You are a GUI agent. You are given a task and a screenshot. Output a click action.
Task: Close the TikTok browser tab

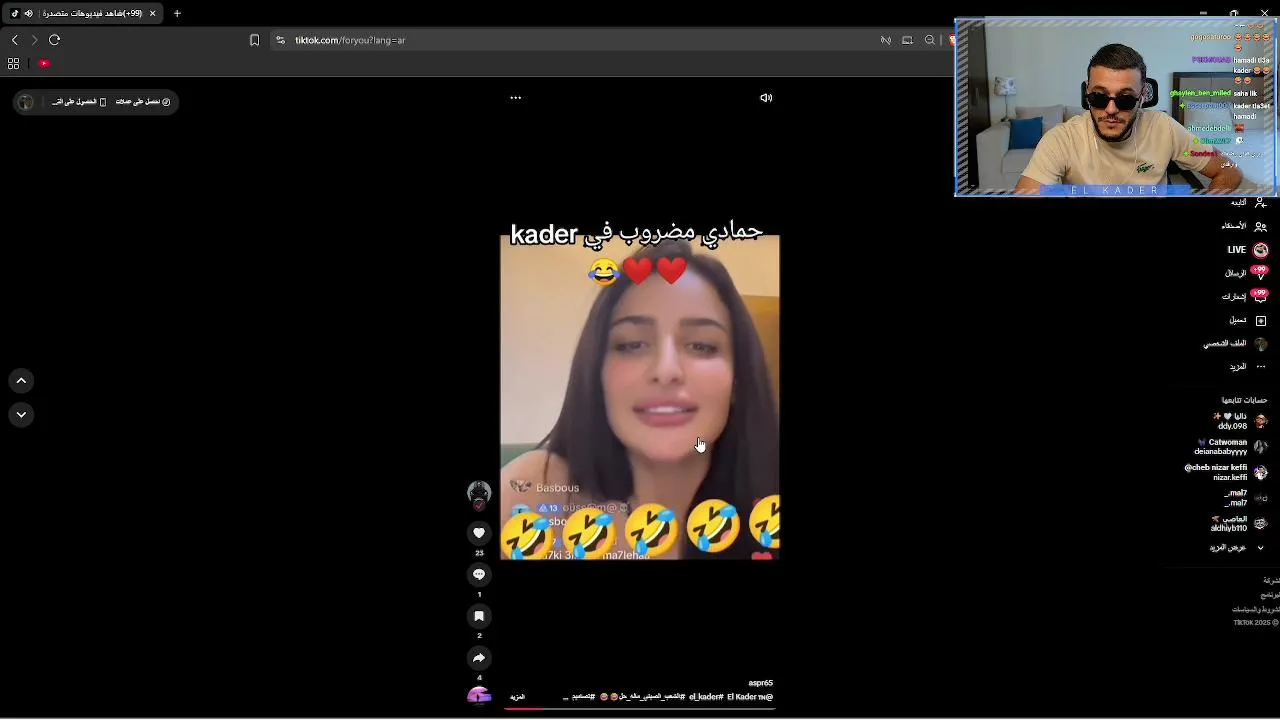[152, 13]
